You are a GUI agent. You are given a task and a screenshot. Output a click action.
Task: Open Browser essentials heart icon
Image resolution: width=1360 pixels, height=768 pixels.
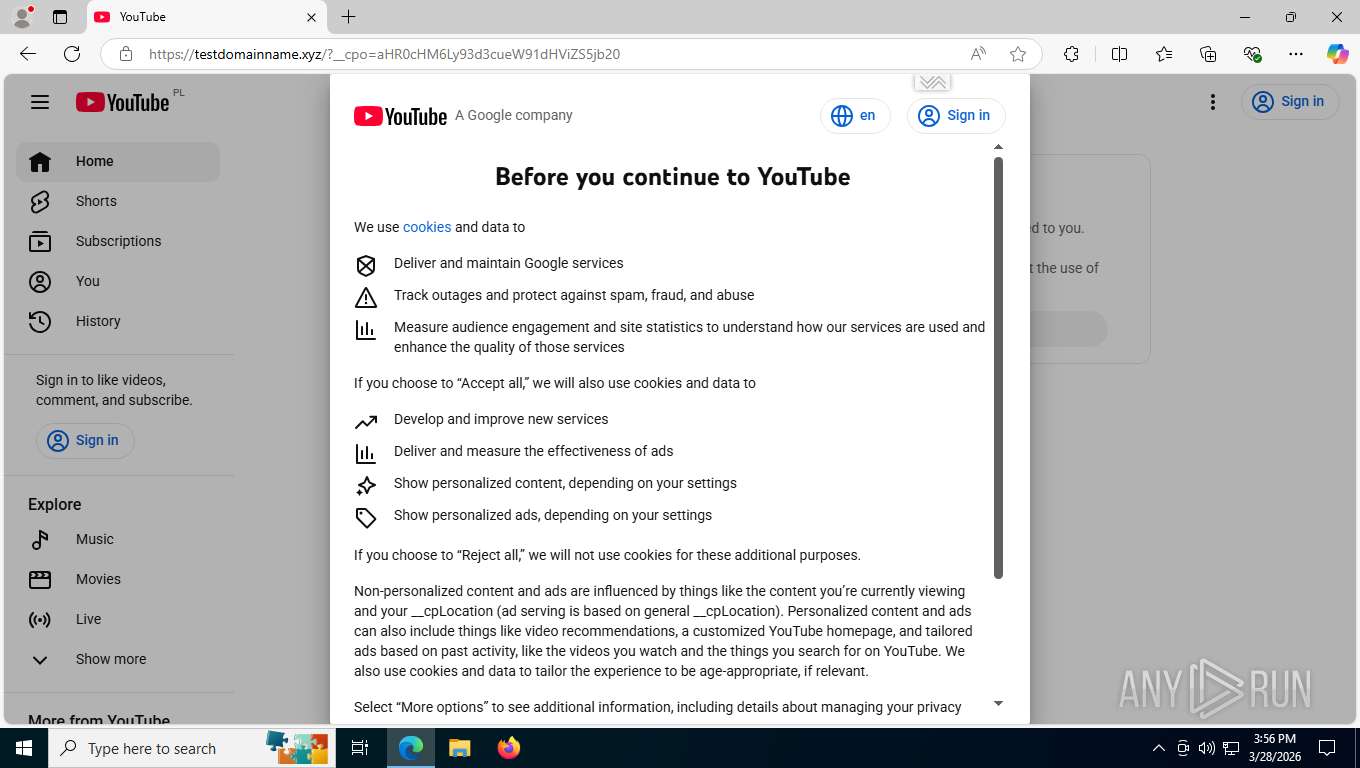pyautogui.click(x=1252, y=54)
